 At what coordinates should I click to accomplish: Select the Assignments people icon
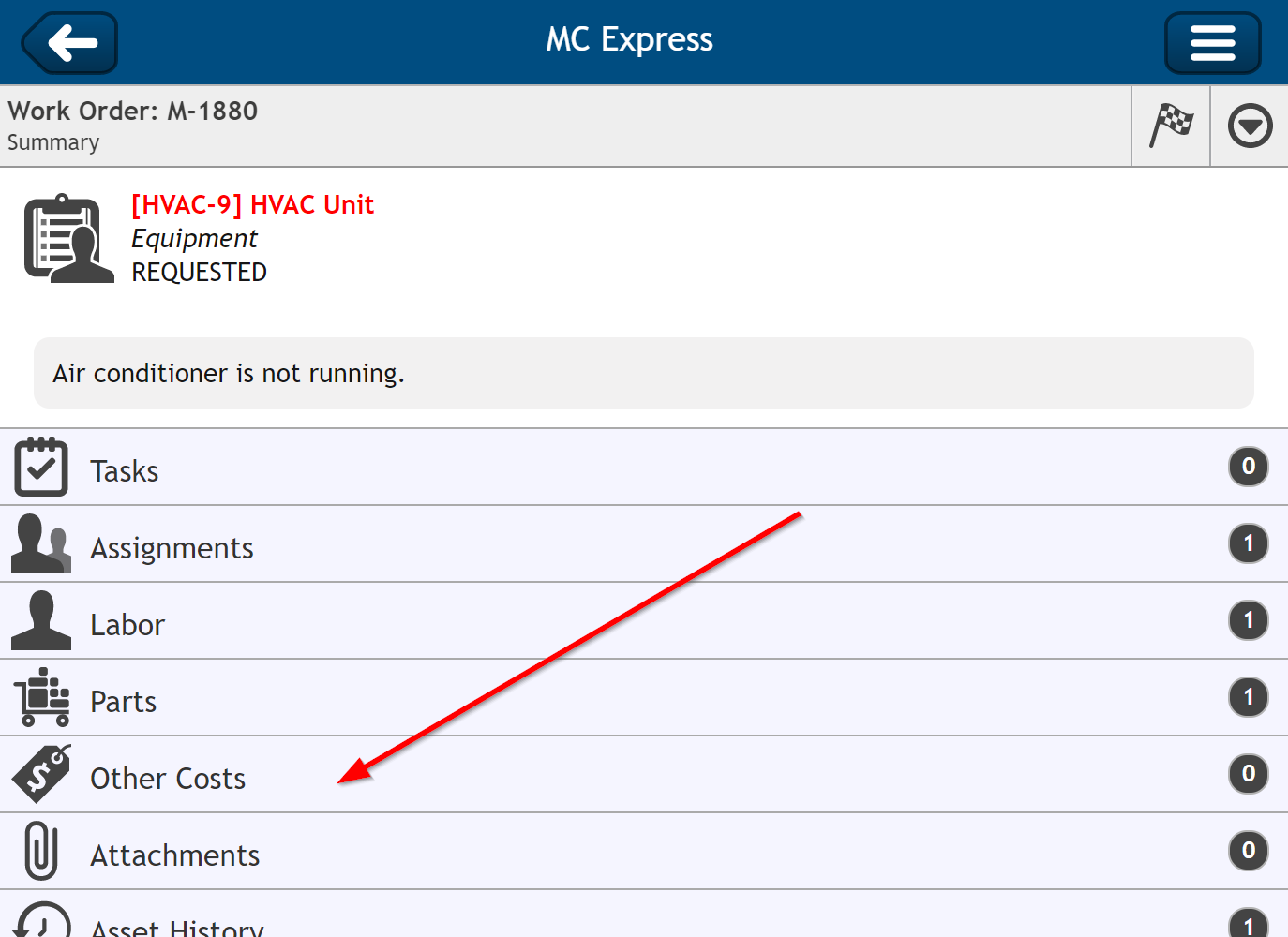[x=40, y=543]
